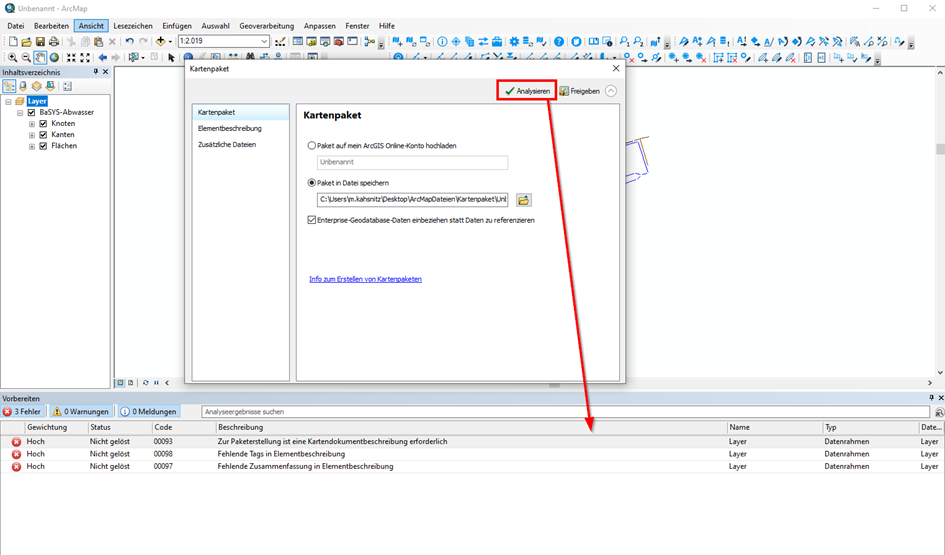Open 'Info zum Erstellen von Kartenpaketen' link
The image size is (945, 555).
point(365,279)
